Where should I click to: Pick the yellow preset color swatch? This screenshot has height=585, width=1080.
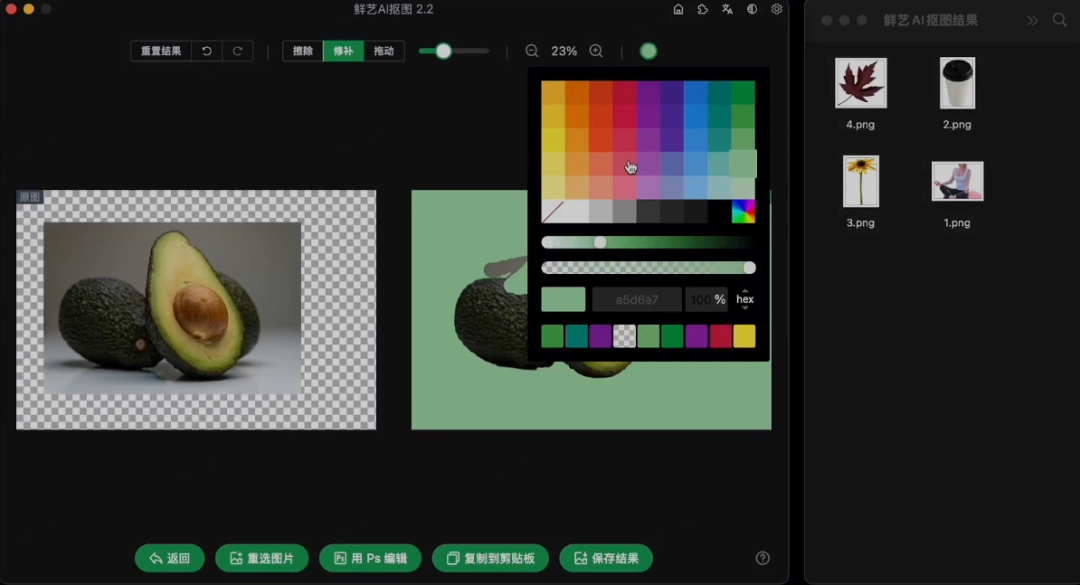(744, 336)
